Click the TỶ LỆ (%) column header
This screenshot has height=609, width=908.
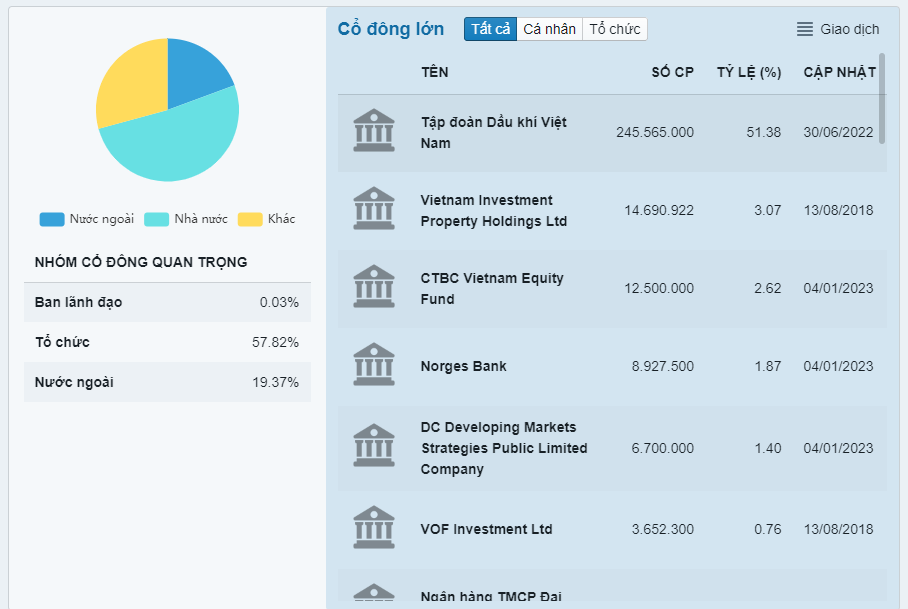pos(749,72)
